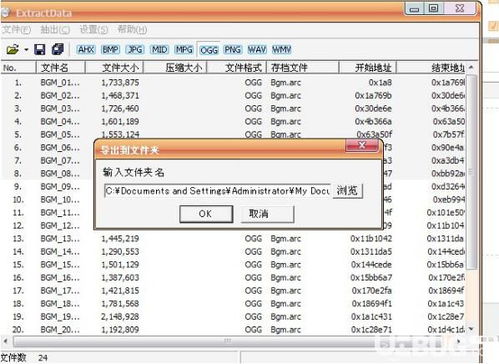The height and width of the screenshot is (364, 499).
Task: Sort by the 文件名 column header
Action: [60, 68]
